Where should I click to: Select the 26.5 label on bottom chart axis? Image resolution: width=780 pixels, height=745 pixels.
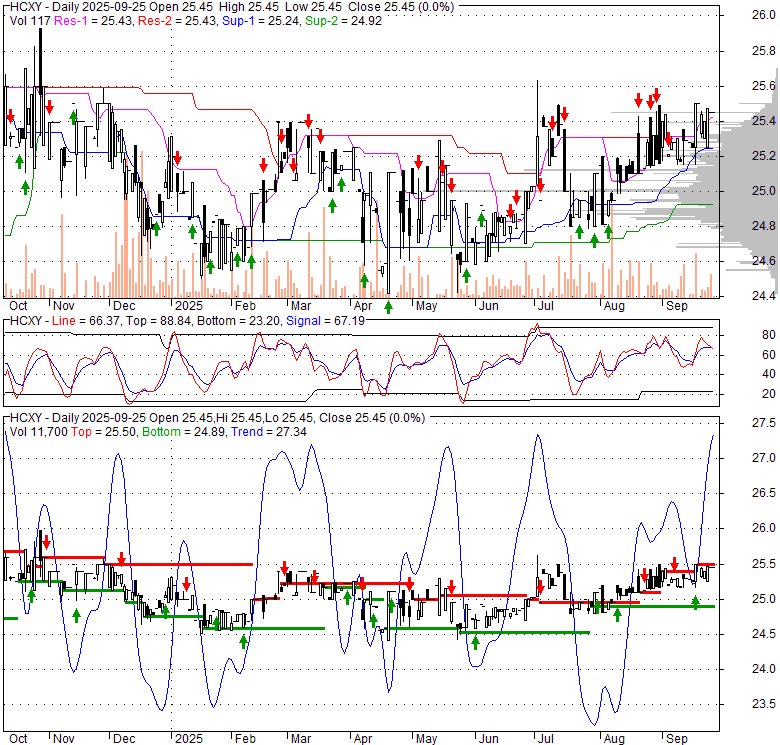coord(764,493)
